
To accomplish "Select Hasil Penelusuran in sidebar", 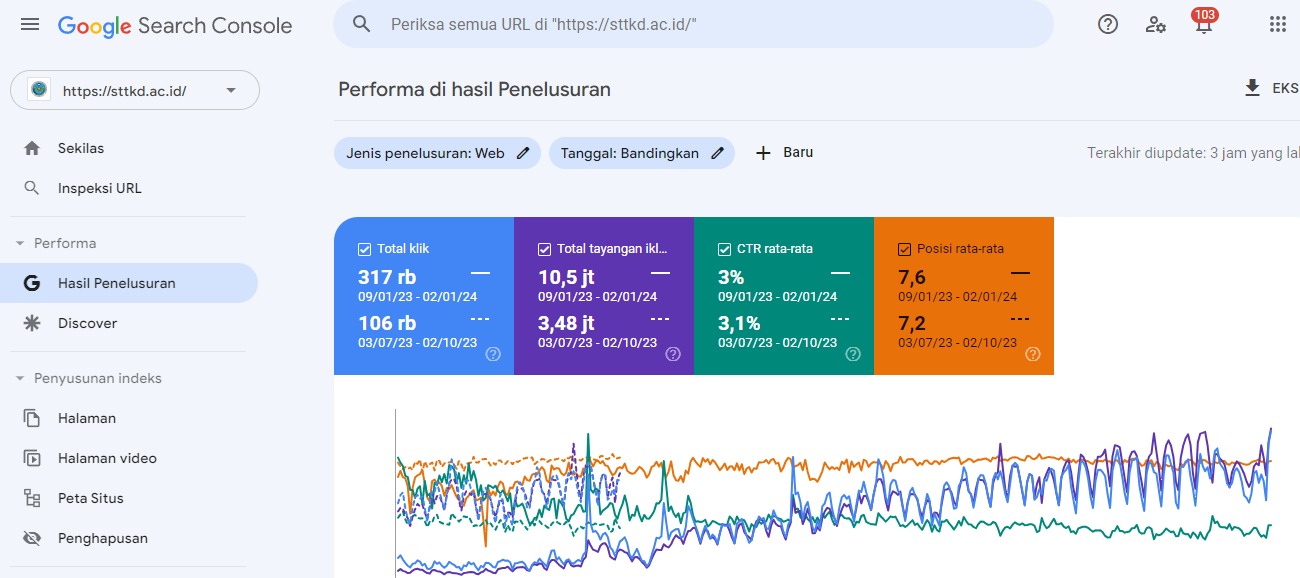I will pos(129,283).
